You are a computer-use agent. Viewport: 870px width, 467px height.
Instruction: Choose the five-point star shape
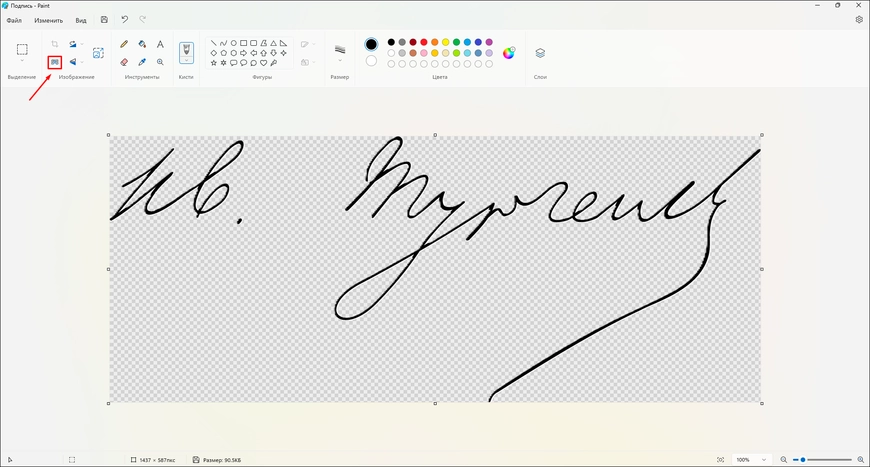point(214,63)
